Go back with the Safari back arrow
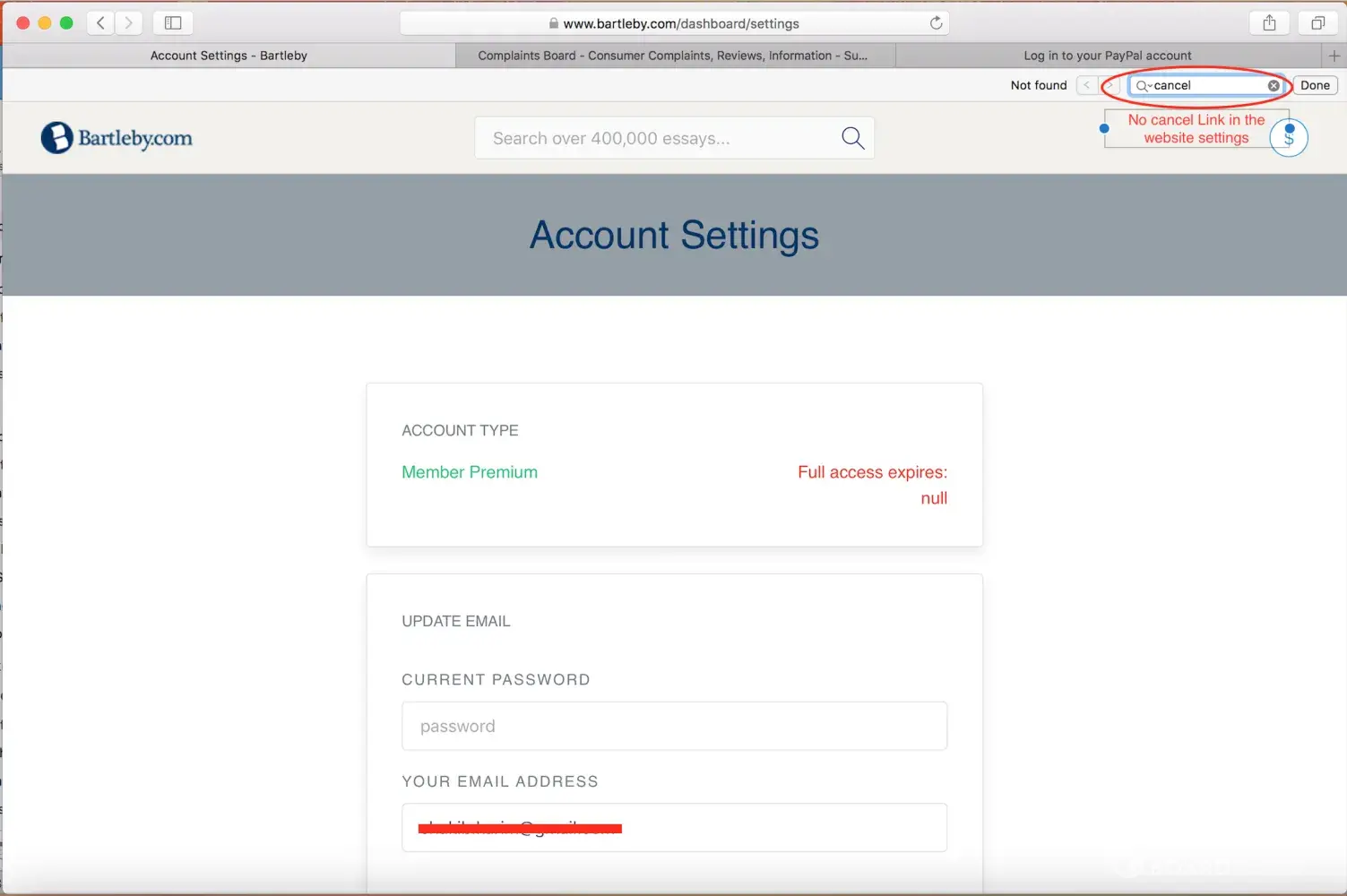Image resolution: width=1347 pixels, height=896 pixels. tap(101, 23)
